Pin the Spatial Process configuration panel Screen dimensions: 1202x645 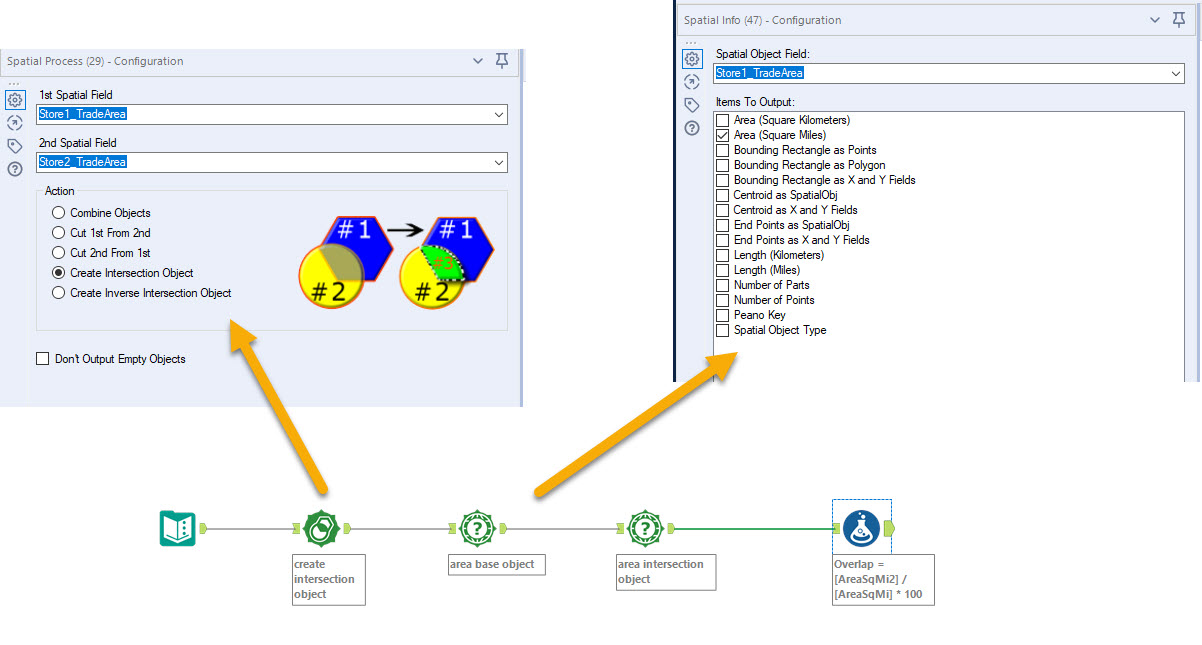(x=501, y=61)
